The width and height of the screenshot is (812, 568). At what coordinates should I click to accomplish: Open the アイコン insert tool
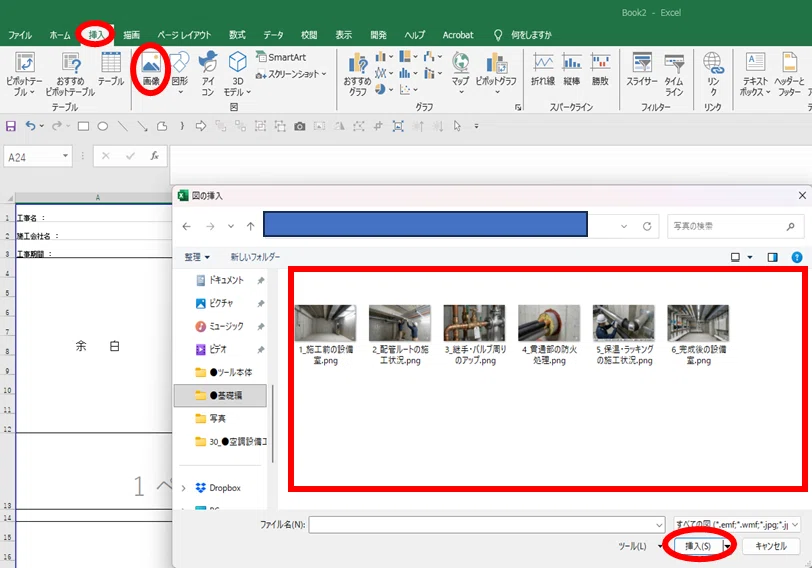click(208, 74)
